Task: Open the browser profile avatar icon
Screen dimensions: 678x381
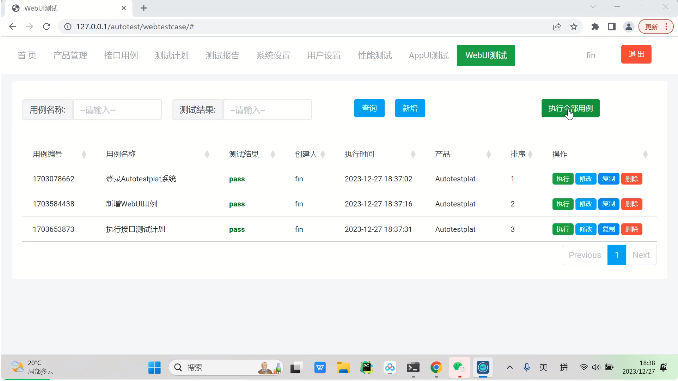Action: (628, 27)
